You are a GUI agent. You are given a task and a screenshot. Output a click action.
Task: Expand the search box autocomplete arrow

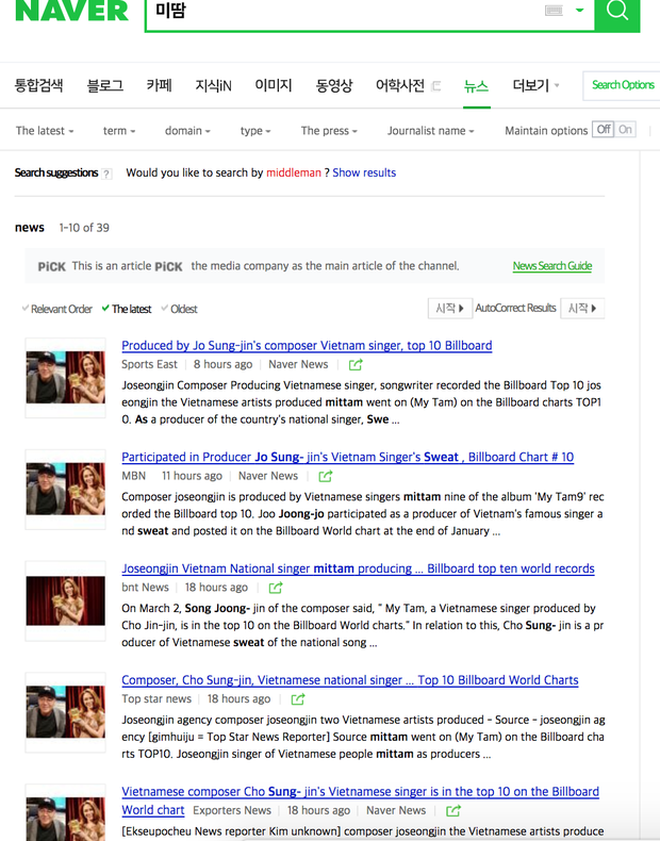[580, 10]
